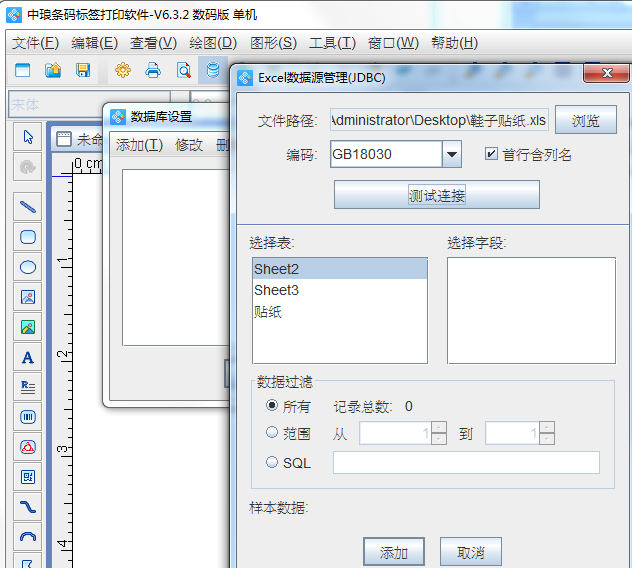Click the 浏览 browse button
This screenshot has height=568, width=632.
(x=586, y=120)
